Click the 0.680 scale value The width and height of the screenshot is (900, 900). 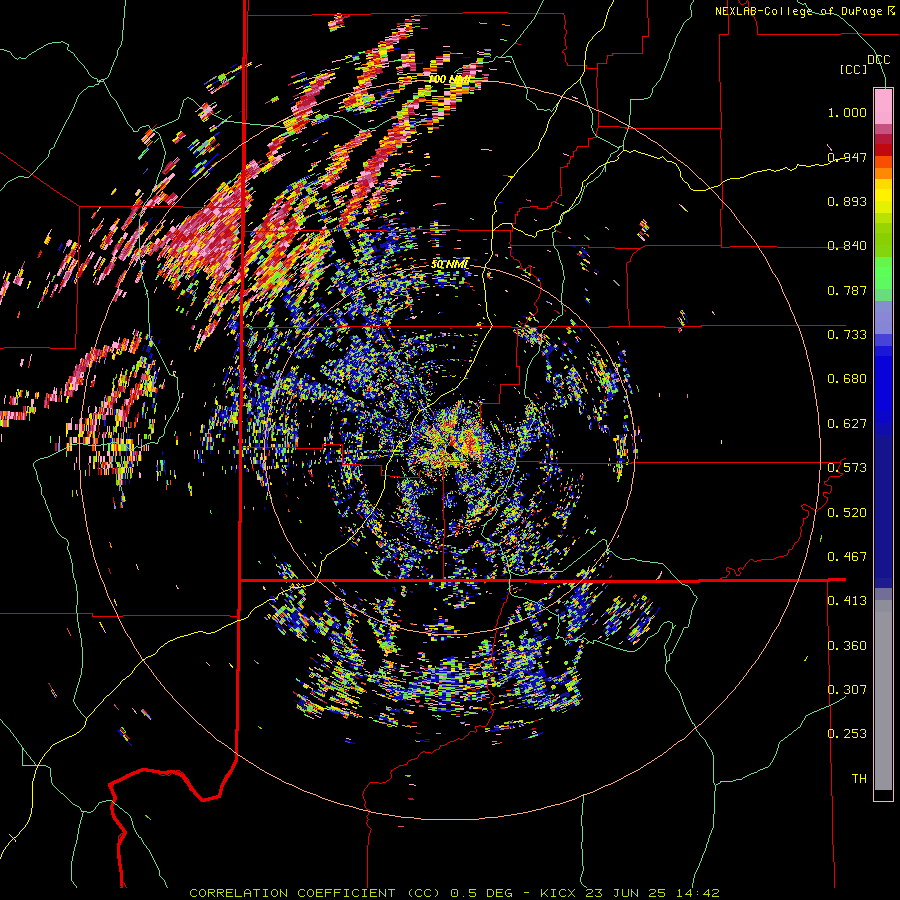click(847, 379)
